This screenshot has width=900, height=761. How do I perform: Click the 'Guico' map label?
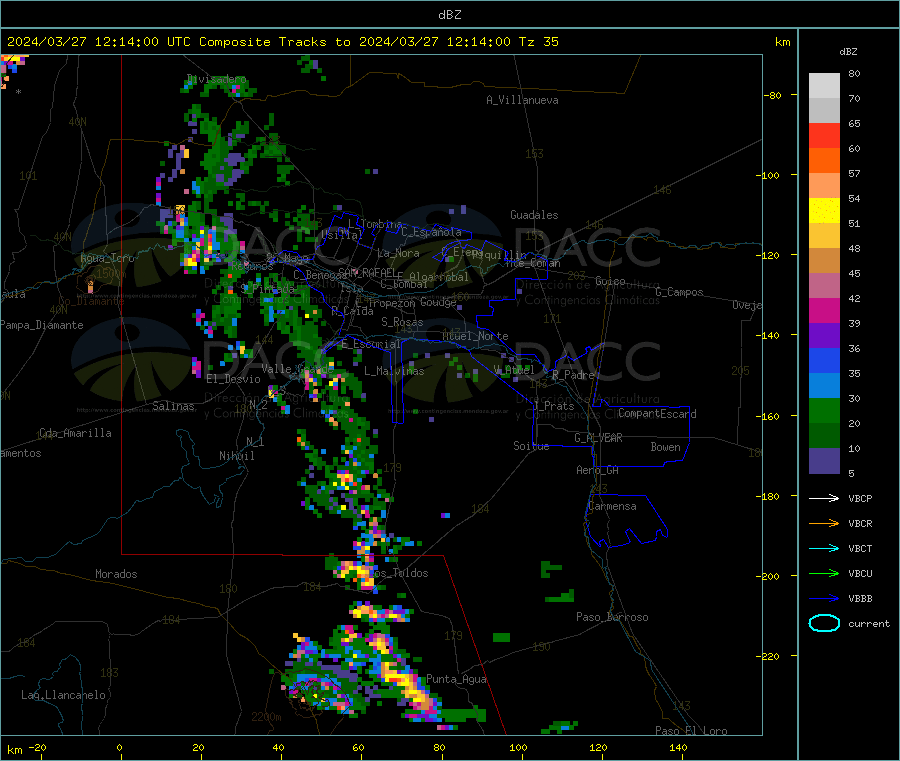point(610,281)
